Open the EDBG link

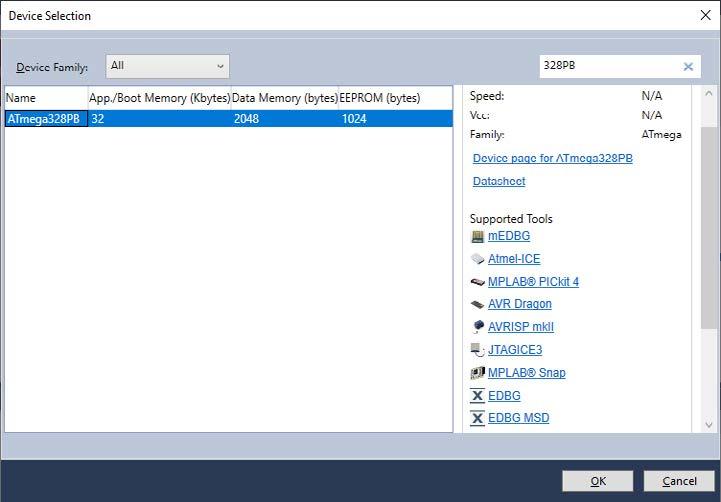pyautogui.click(x=504, y=395)
